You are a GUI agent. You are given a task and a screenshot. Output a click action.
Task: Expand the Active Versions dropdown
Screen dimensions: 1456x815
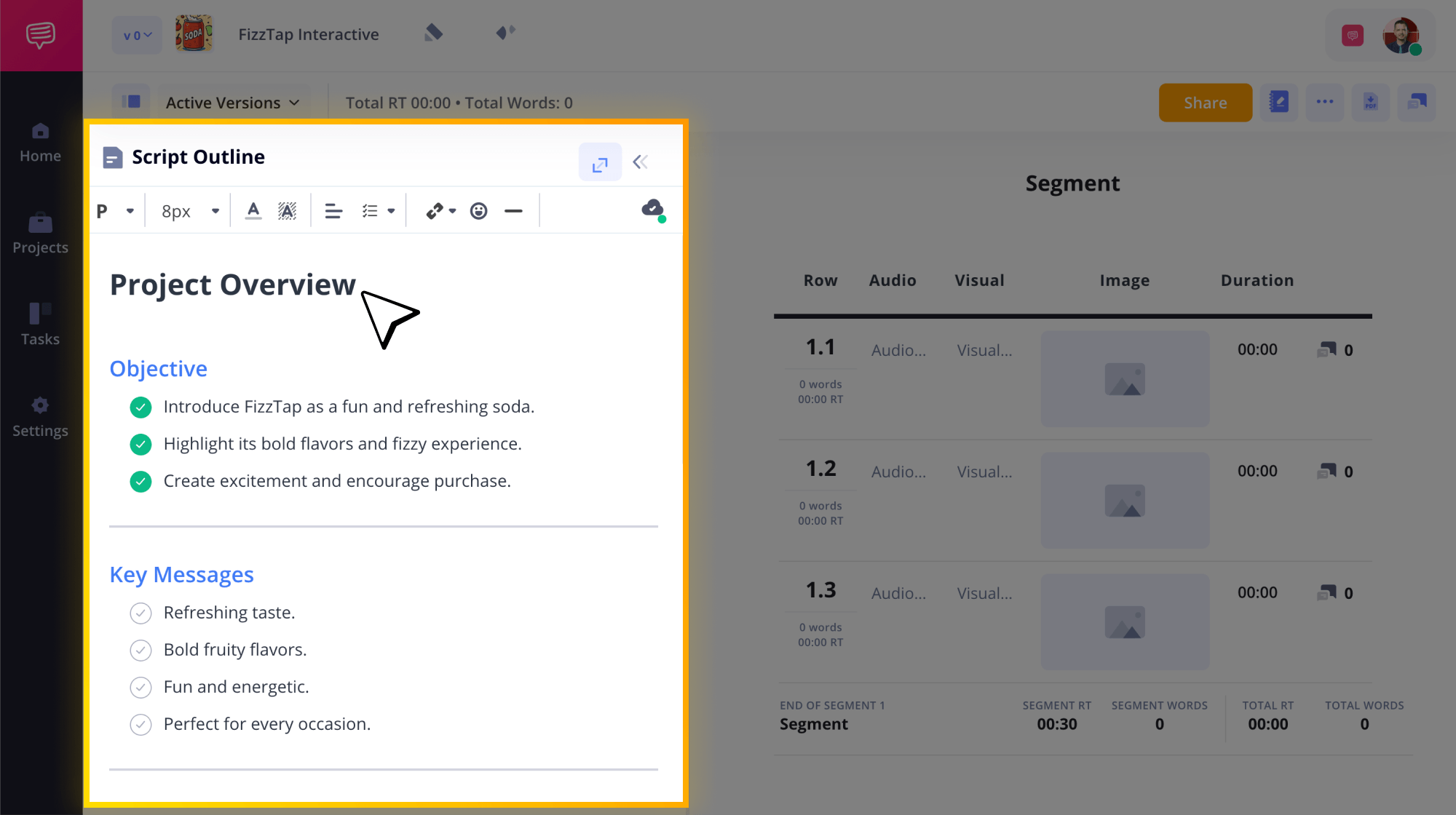(x=232, y=103)
